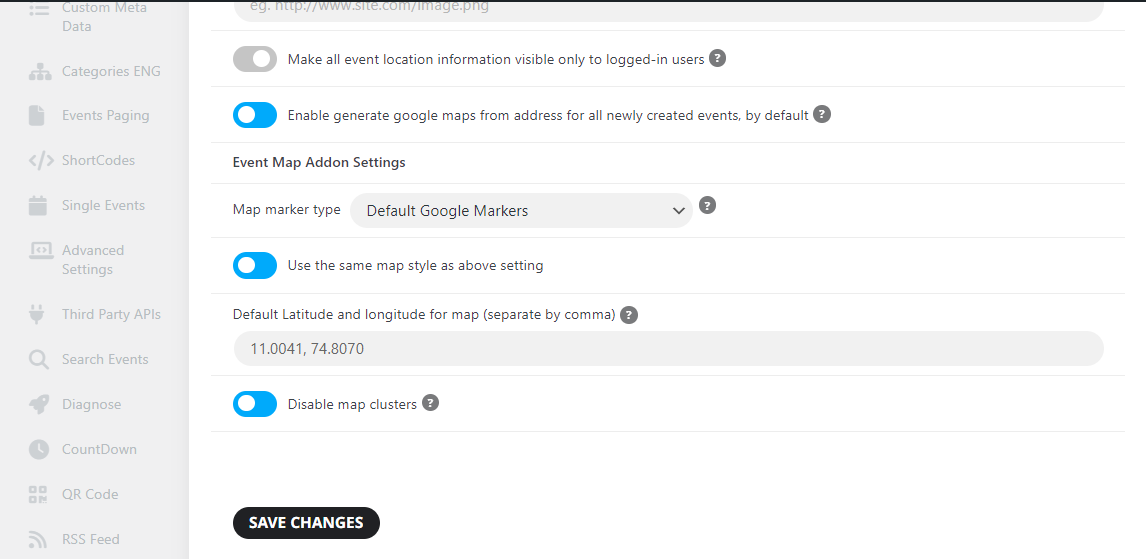
Task: Click the QR Code icon in sidebar
Action: click(38, 495)
